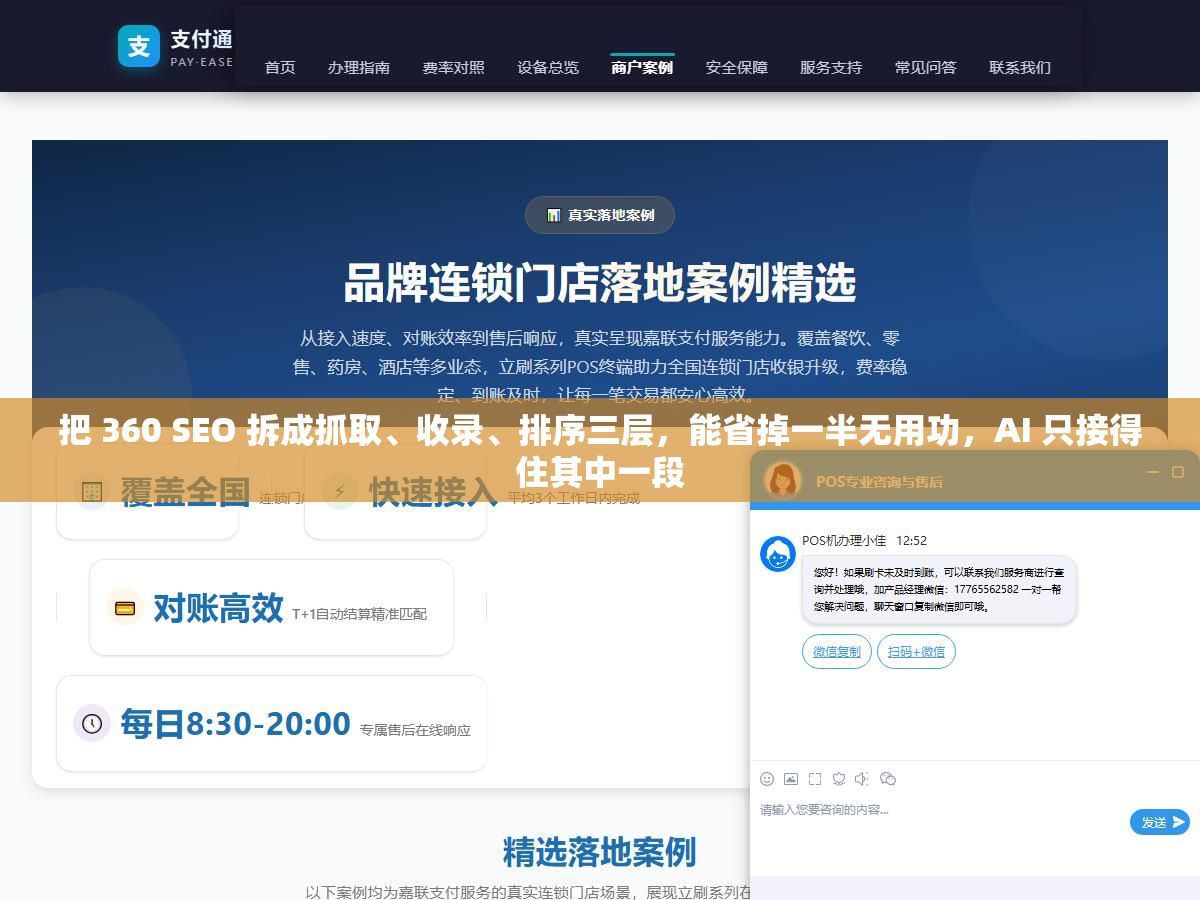Click the overlay banner about 360 SEO

point(600,450)
